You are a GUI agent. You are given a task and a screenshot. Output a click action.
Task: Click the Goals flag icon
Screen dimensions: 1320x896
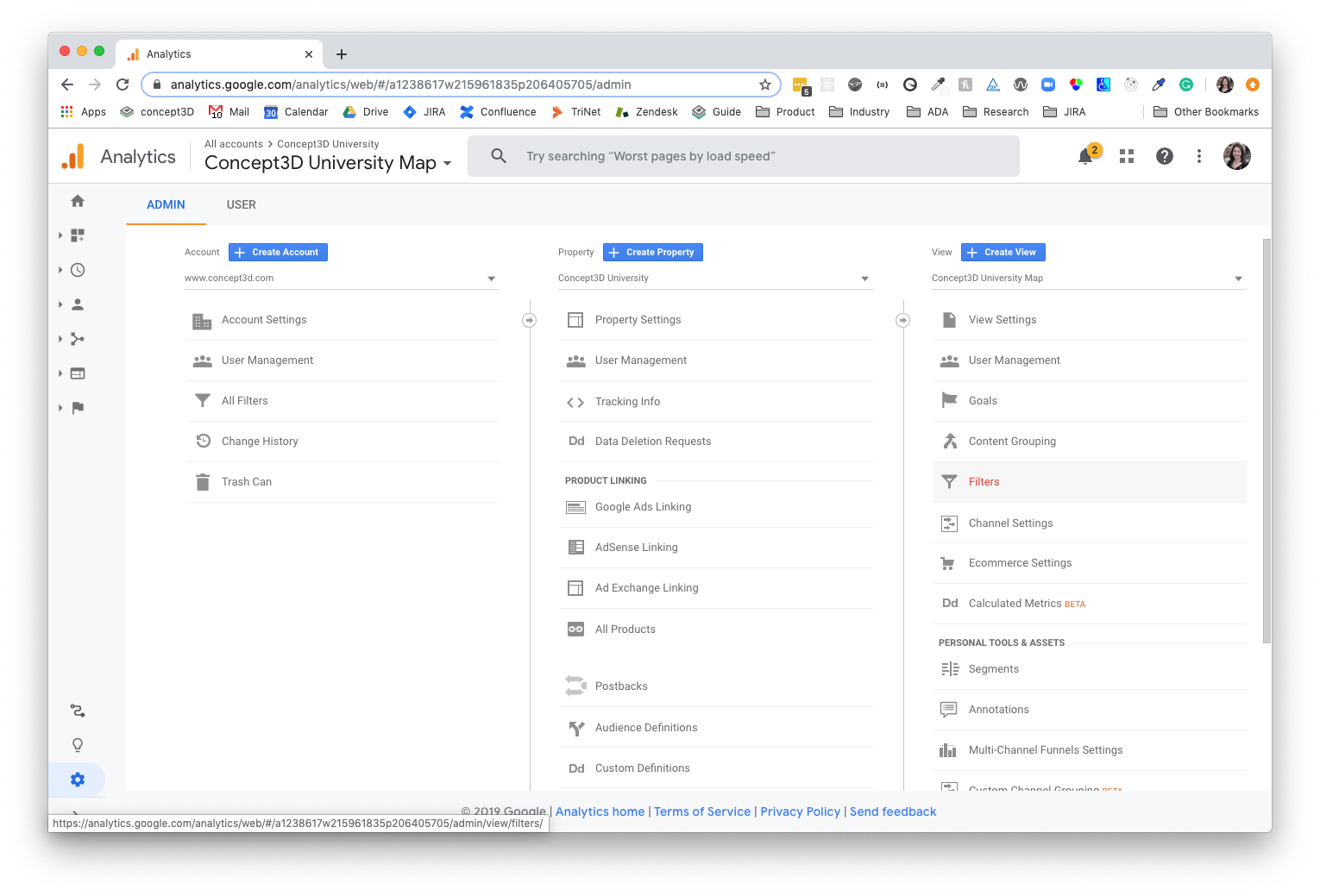tap(950, 400)
